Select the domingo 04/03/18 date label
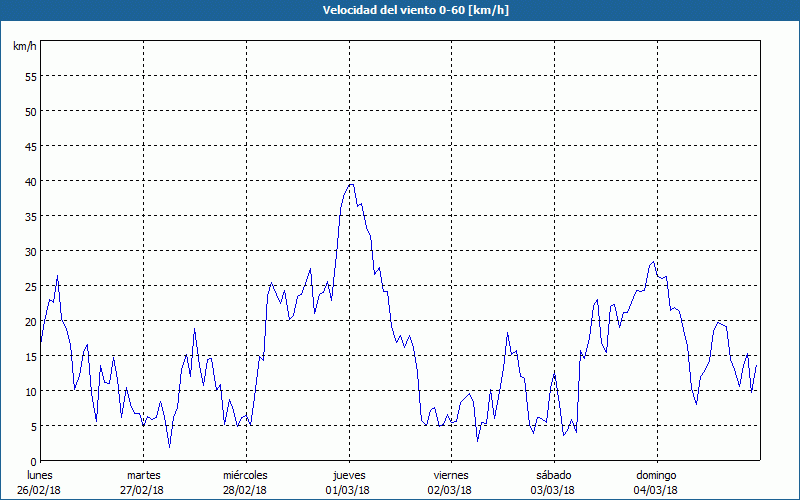Image resolution: width=800 pixels, height=500 pixels. (656, 482)
